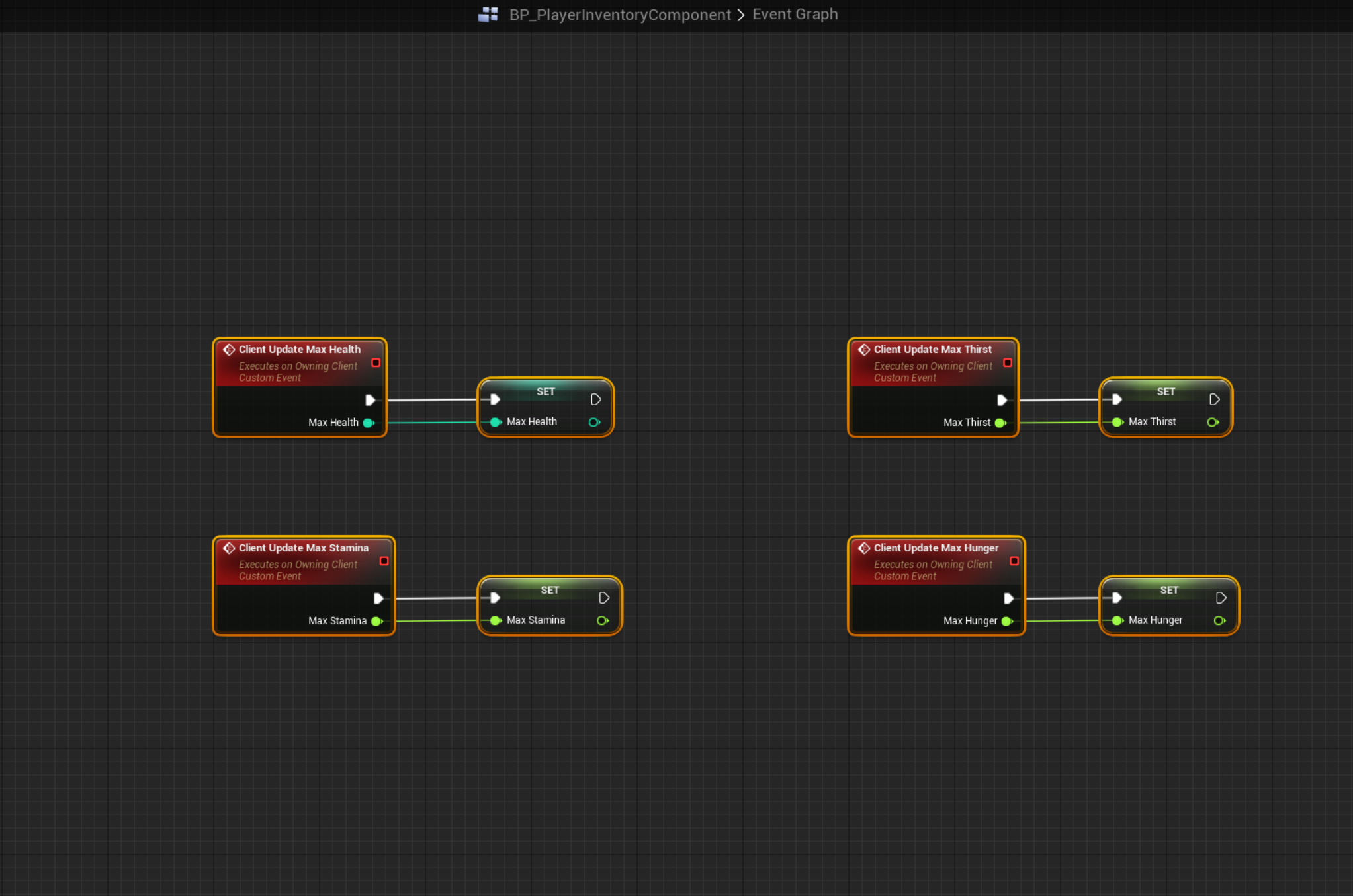The height and width of the screenshot is (896, 1353).
Task: Click the Max Hunger output pin on the SET node
Action: pos(1219,620)
